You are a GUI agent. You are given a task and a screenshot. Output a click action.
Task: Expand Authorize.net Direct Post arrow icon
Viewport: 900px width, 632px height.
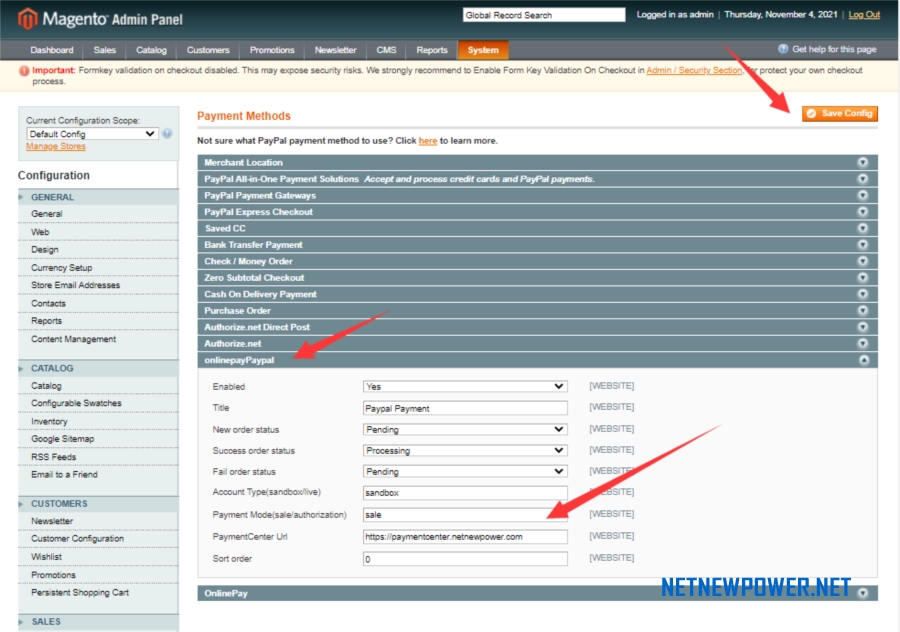click(x=863, y=327)
